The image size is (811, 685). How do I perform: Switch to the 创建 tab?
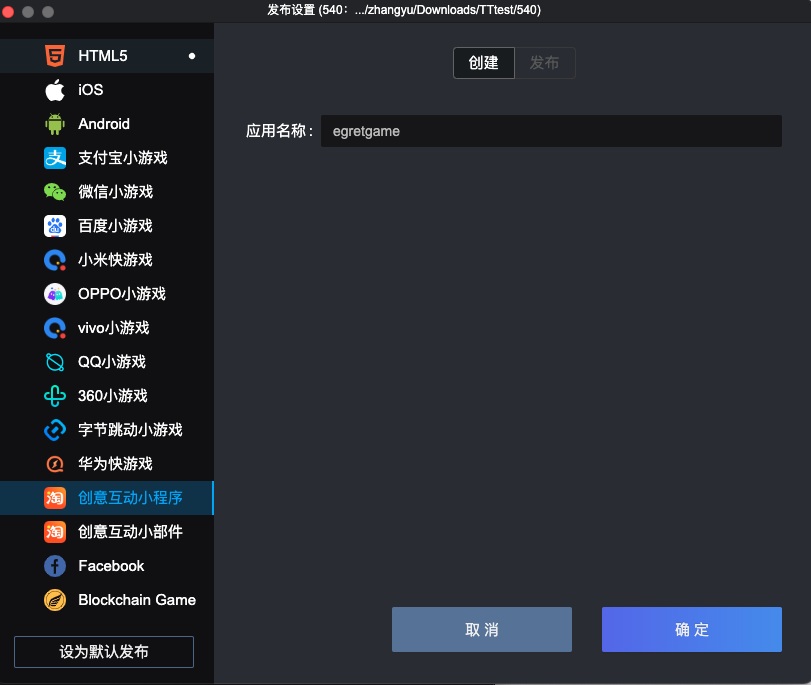coord(484,63)
